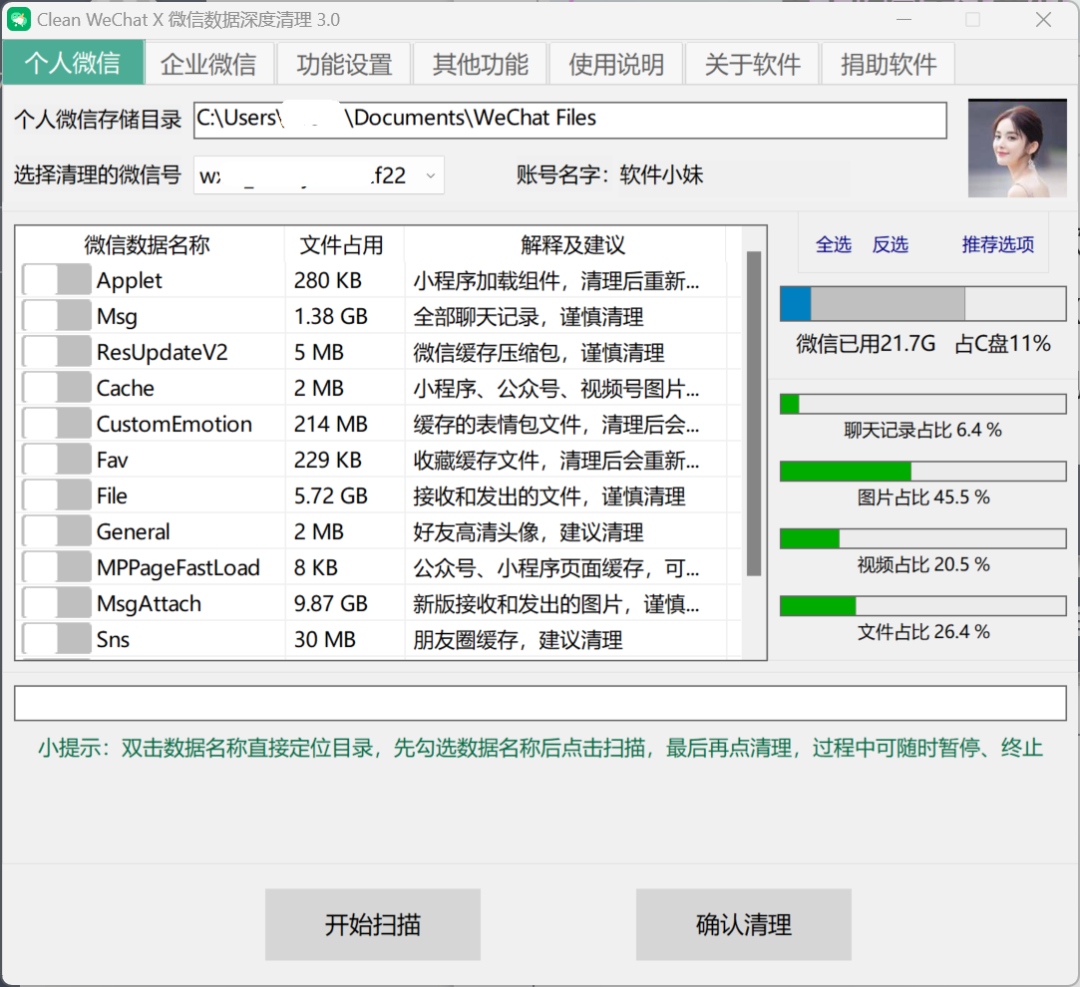This screenshot has width=1080, height=987.
Task: Click the 解释及建议 column header
Action: (572, 245)
